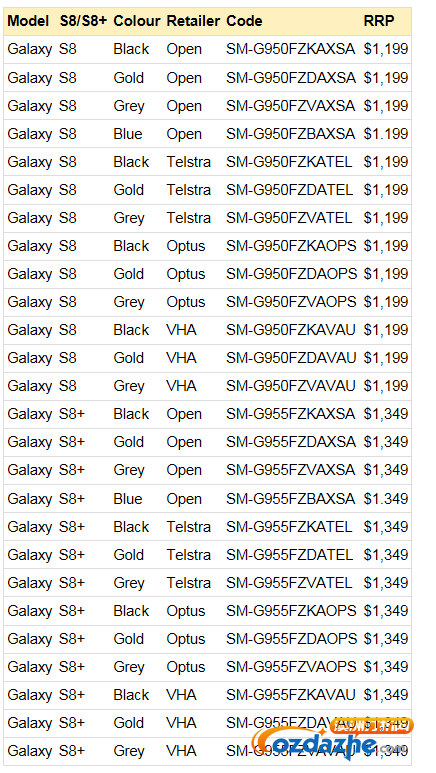
Task: Click code SM-G955FZKAXSA cell
Action: coord(291,414)
